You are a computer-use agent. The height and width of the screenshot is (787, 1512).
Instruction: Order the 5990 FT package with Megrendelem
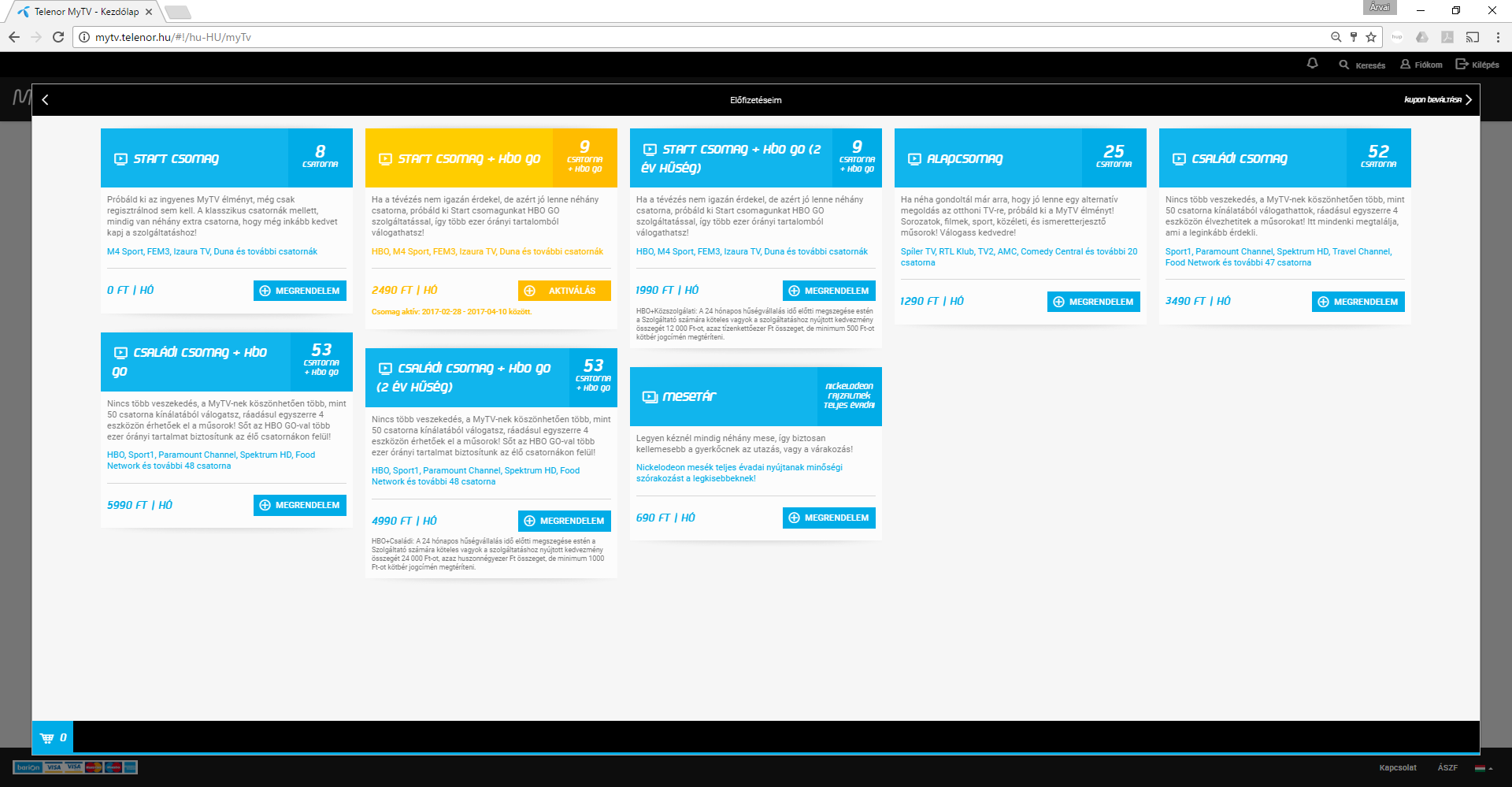300,505
